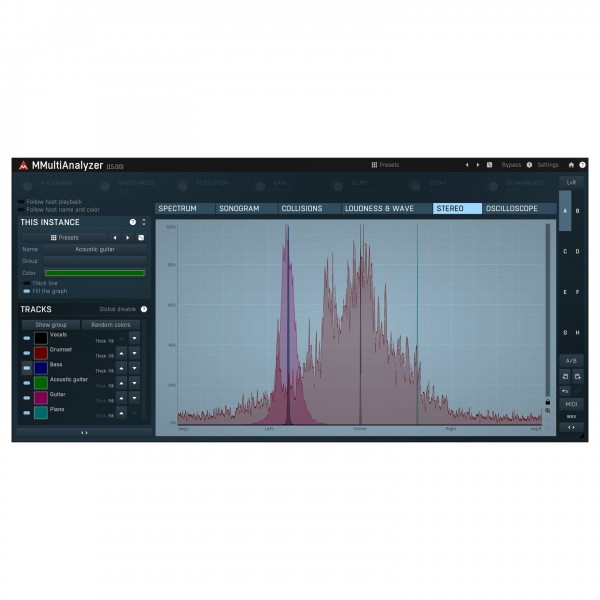600x600 pixels.
Task: Toggle visibility of Bass track
Action: [x=26, y=368]
